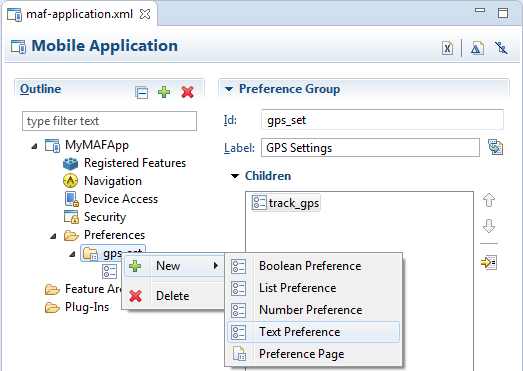Click the yellow arrow import icon below separator
Screen dimensions: 523x371
(489, 262)
